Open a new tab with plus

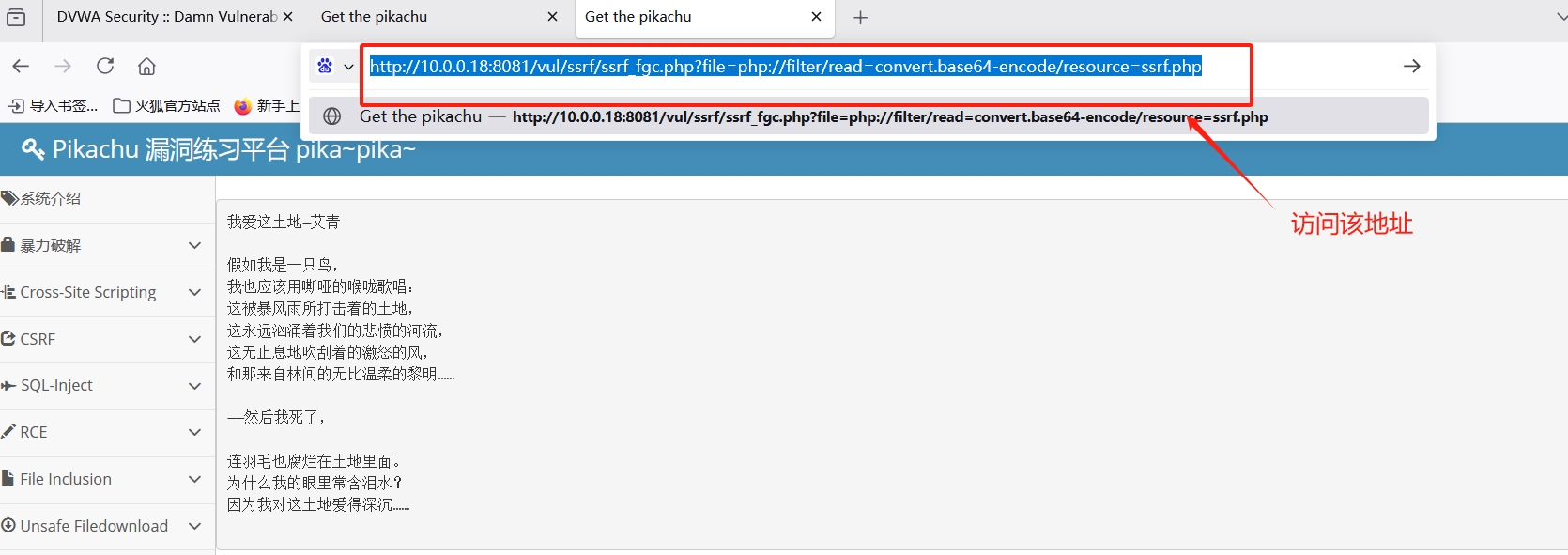pyautogui.click(x=860, y=17)
